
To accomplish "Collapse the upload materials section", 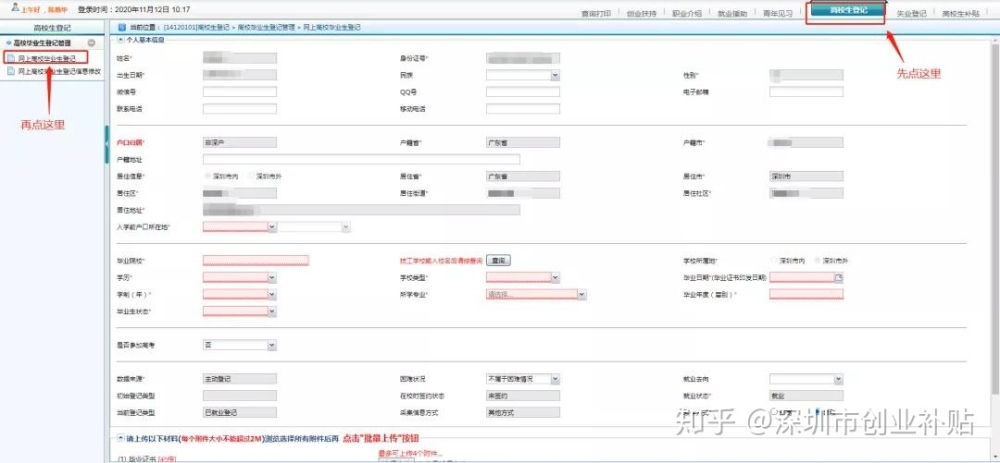I will coord(121,438).
